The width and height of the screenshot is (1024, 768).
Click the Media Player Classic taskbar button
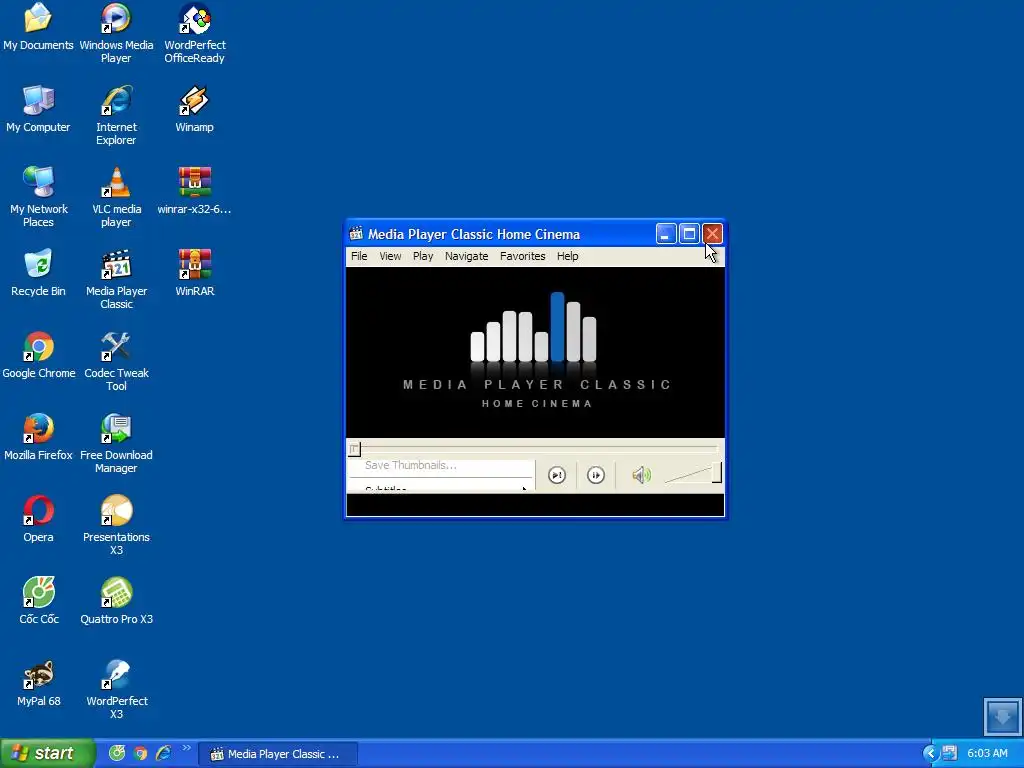[x=278, y=754]
